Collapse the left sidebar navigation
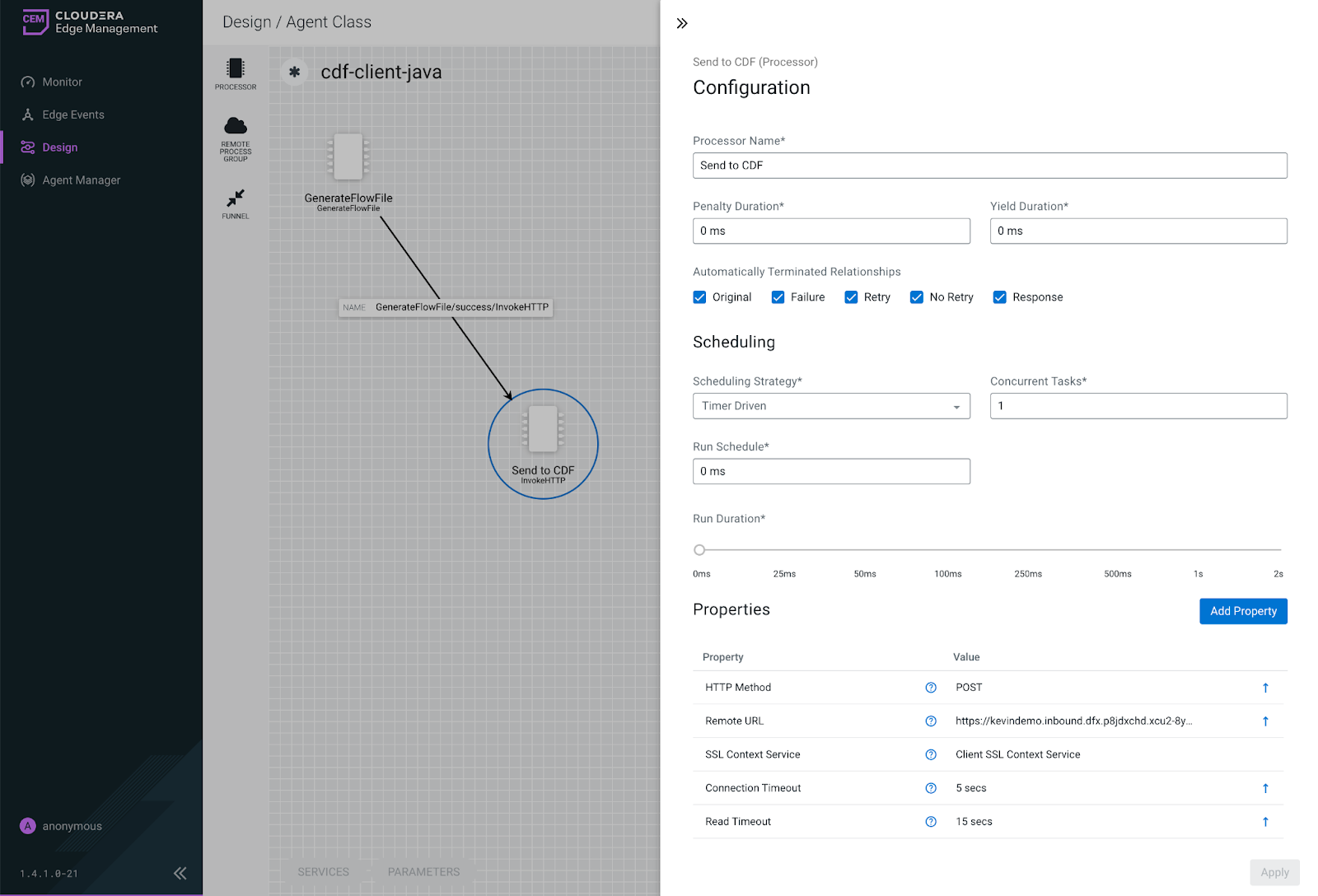The image size is (1318, 896). coord(180,873)
